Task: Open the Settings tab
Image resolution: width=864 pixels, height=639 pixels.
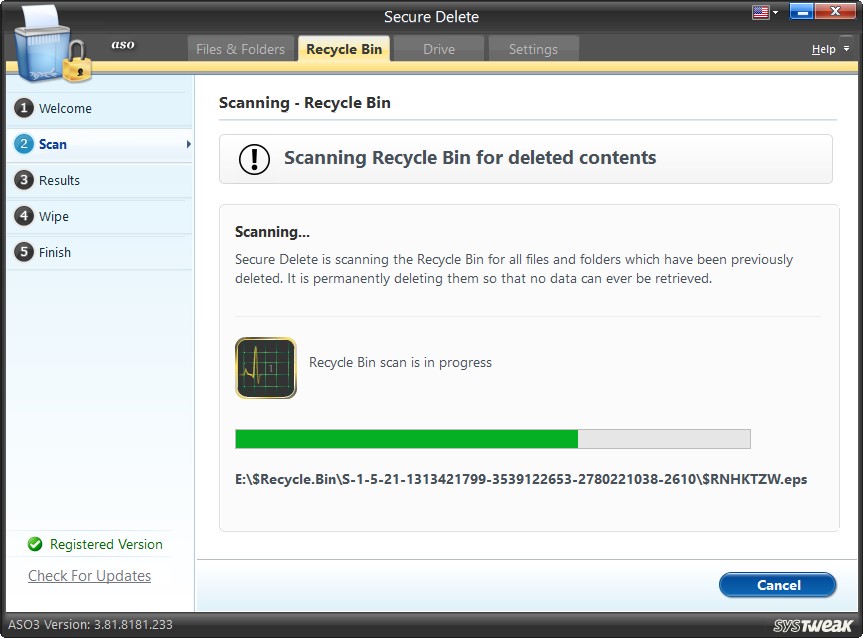Action: [x=533, y=49]
